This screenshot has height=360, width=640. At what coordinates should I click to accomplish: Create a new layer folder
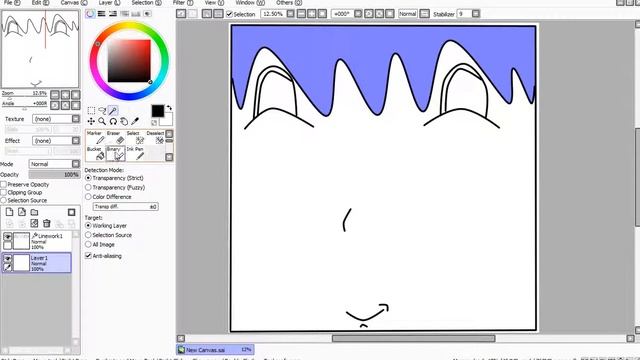(x=34, y=212)
